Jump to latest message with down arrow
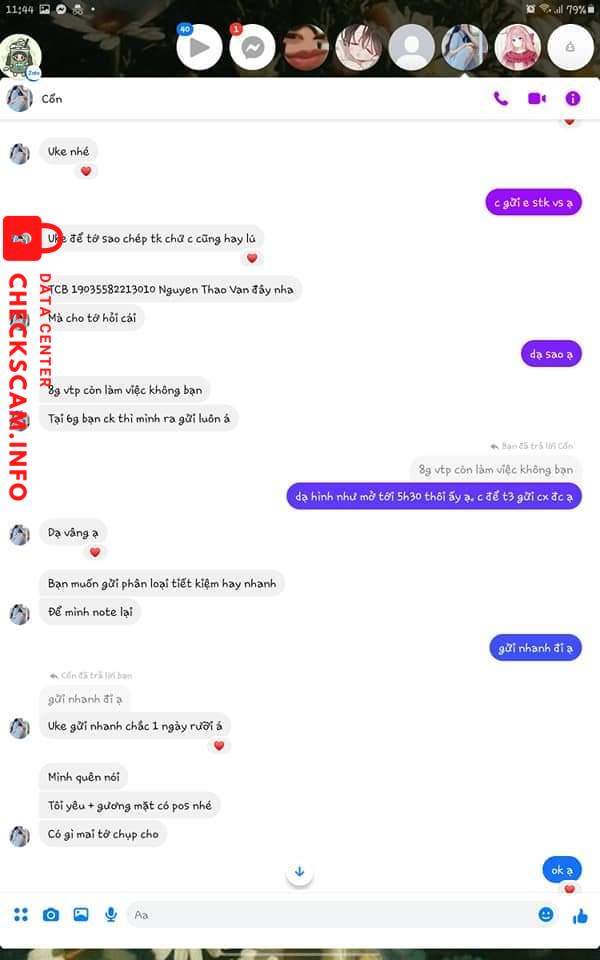The height and width of the screenshot is (960, 600). click(x=299, y=871)
